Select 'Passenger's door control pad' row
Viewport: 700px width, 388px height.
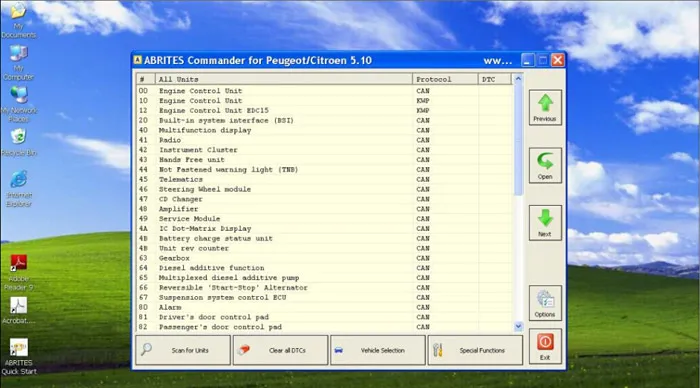325,326
